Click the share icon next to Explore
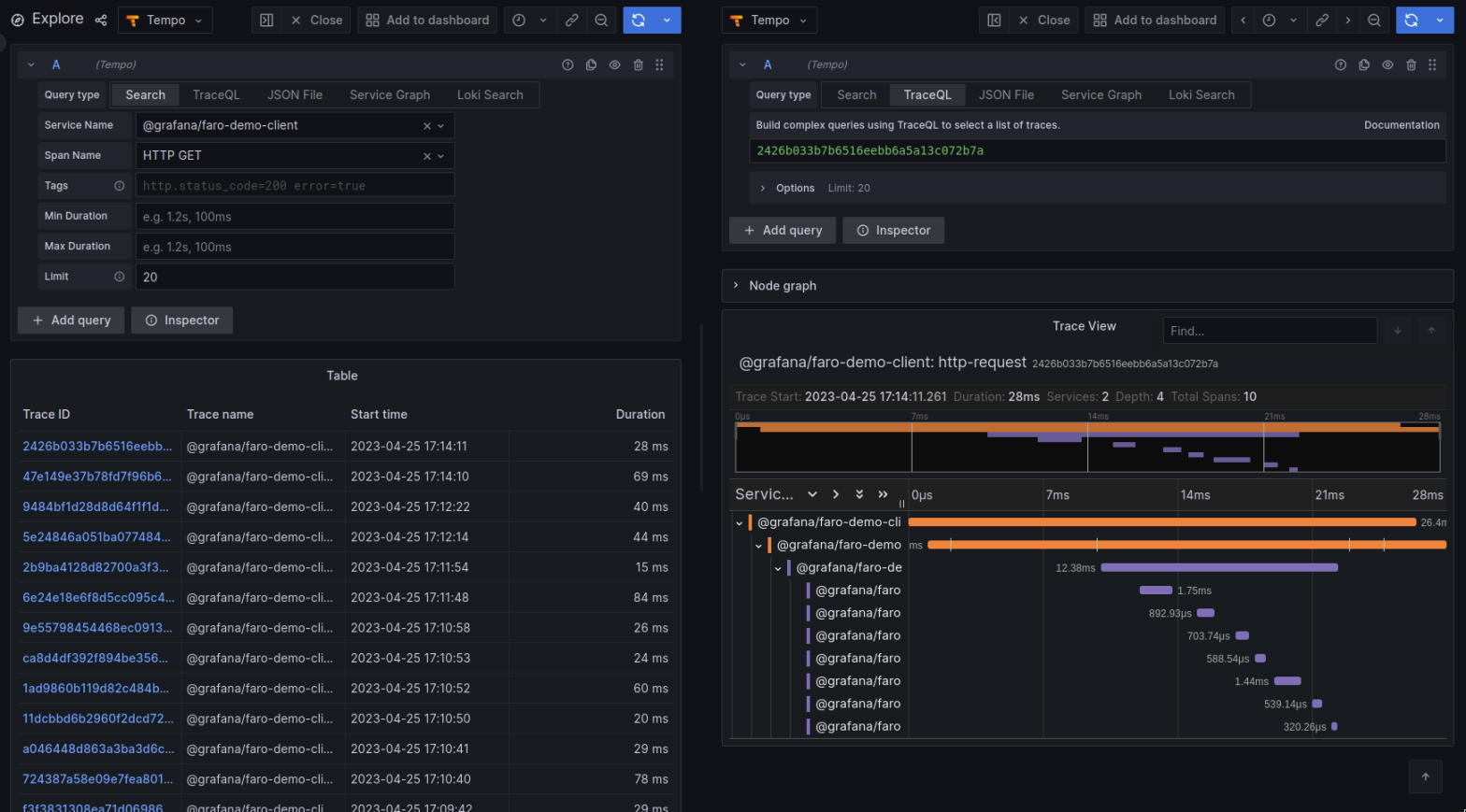 [x=101, y=20]
